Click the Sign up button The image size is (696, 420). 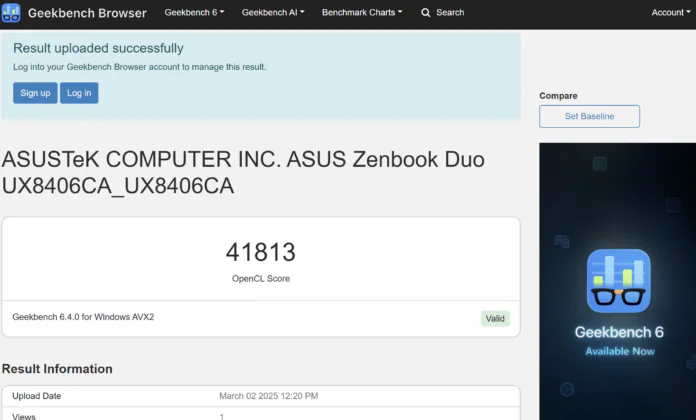35,93
